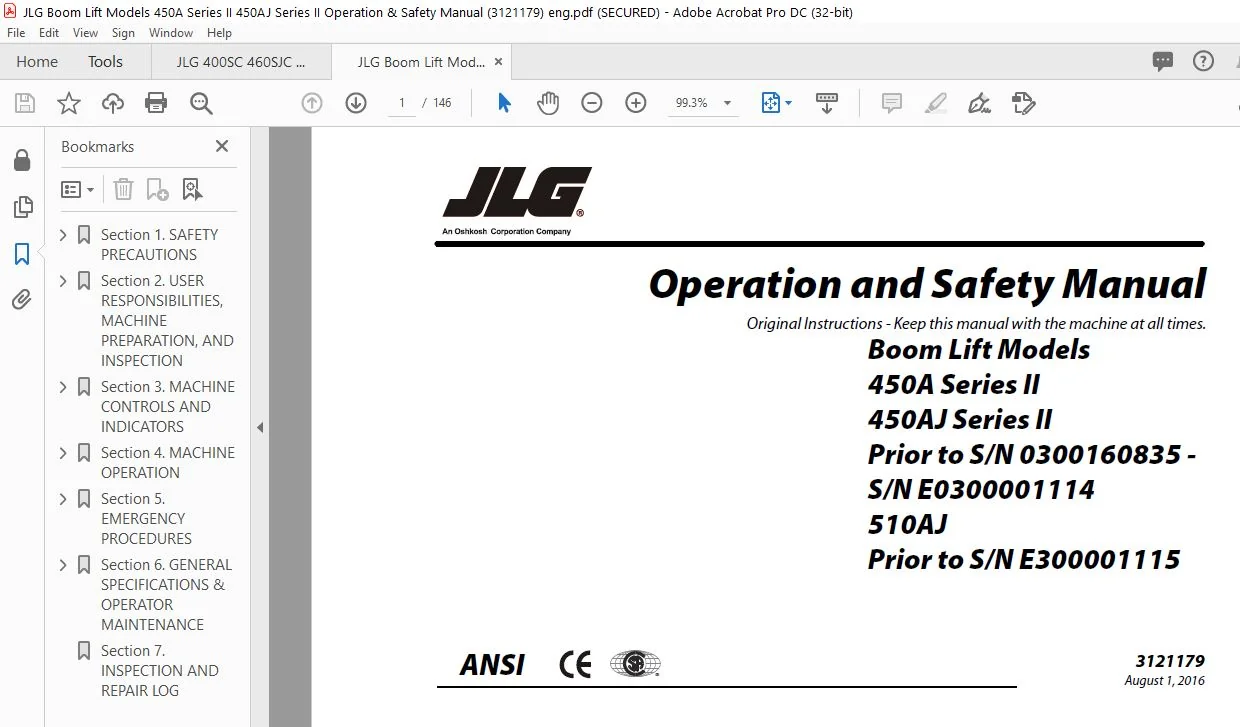This screenshot has height=727, width=1240.
Task: Open Section 1. SAFETY PRECAUTIONS bookmark
Action: coord(159,244)
